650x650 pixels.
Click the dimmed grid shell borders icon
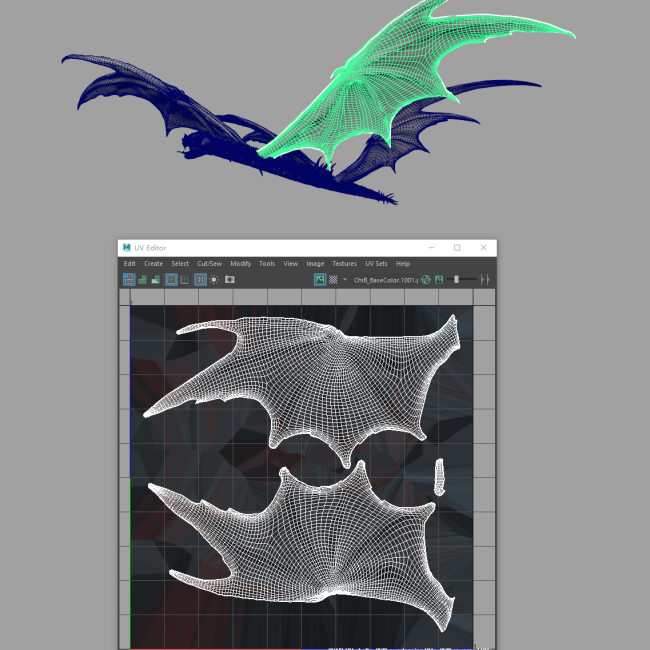pyautogui.click(x=185, y=280)
